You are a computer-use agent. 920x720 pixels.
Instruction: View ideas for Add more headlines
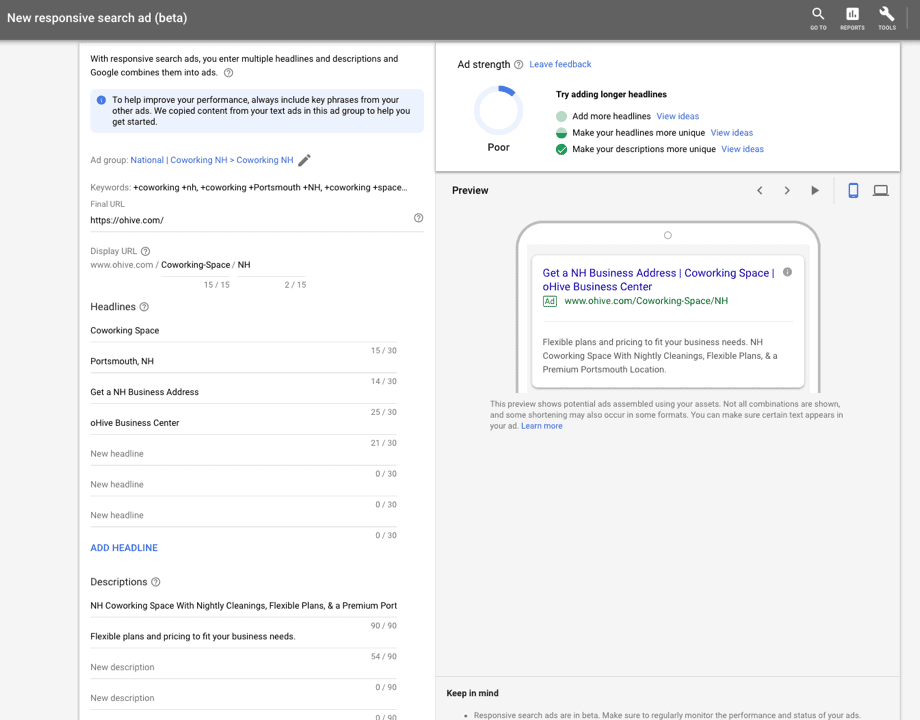point(678,116)
